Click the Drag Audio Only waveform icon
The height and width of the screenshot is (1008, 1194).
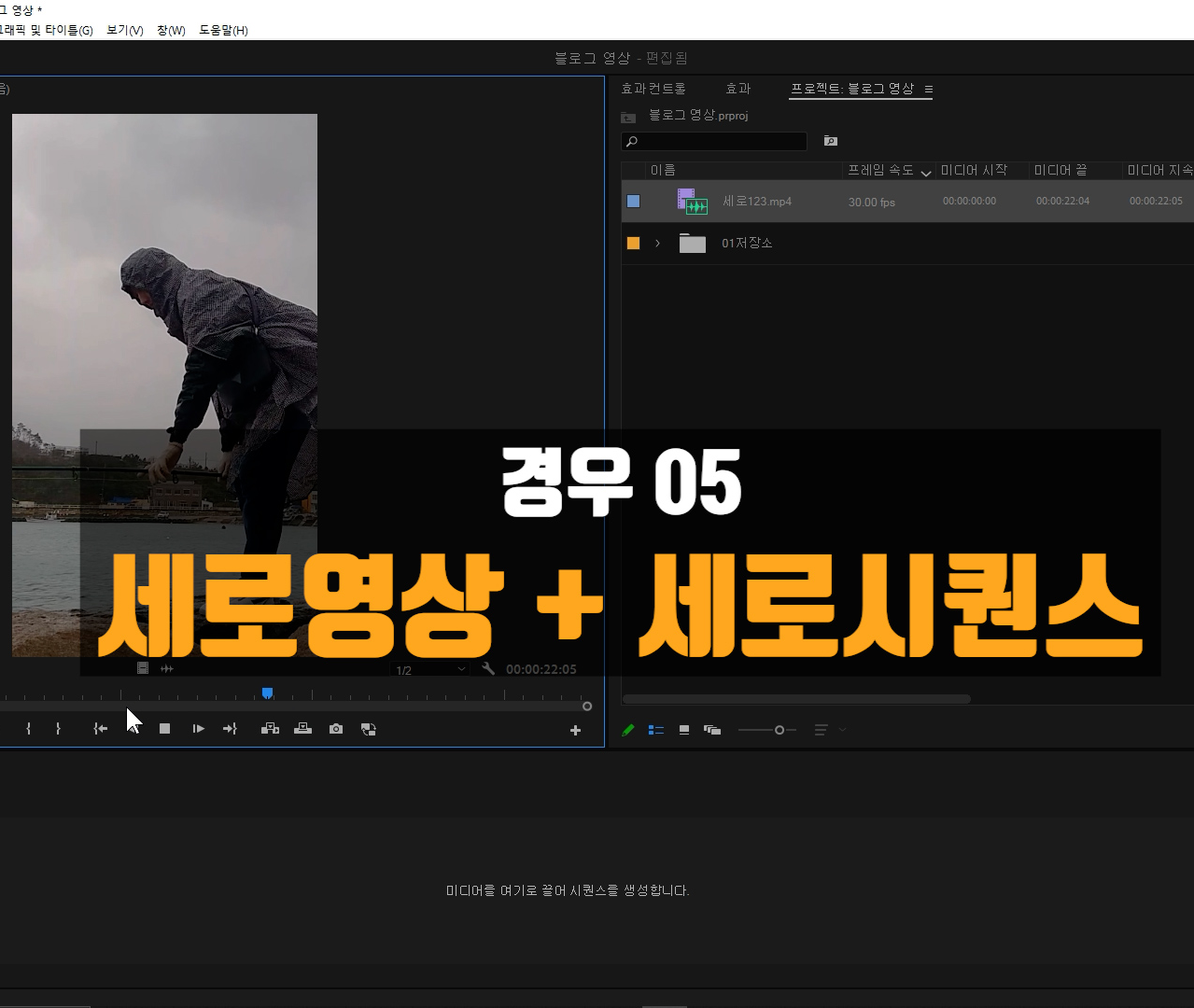click(167, 668)
